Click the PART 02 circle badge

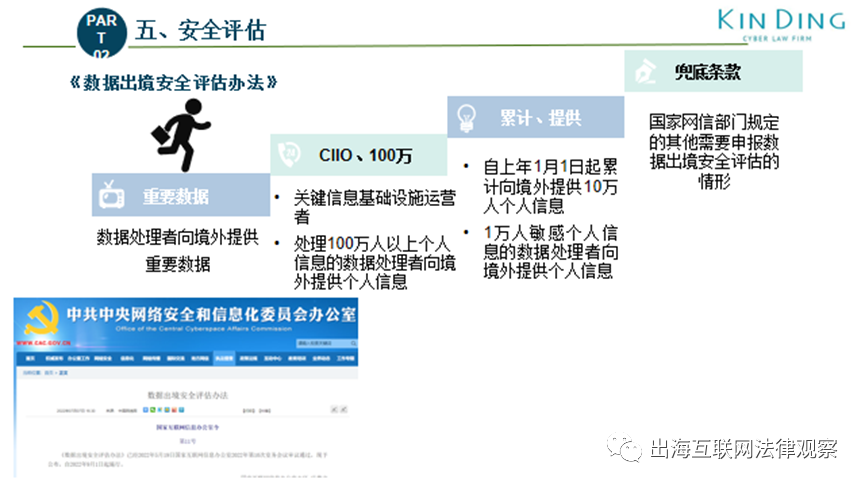point(102,33)
